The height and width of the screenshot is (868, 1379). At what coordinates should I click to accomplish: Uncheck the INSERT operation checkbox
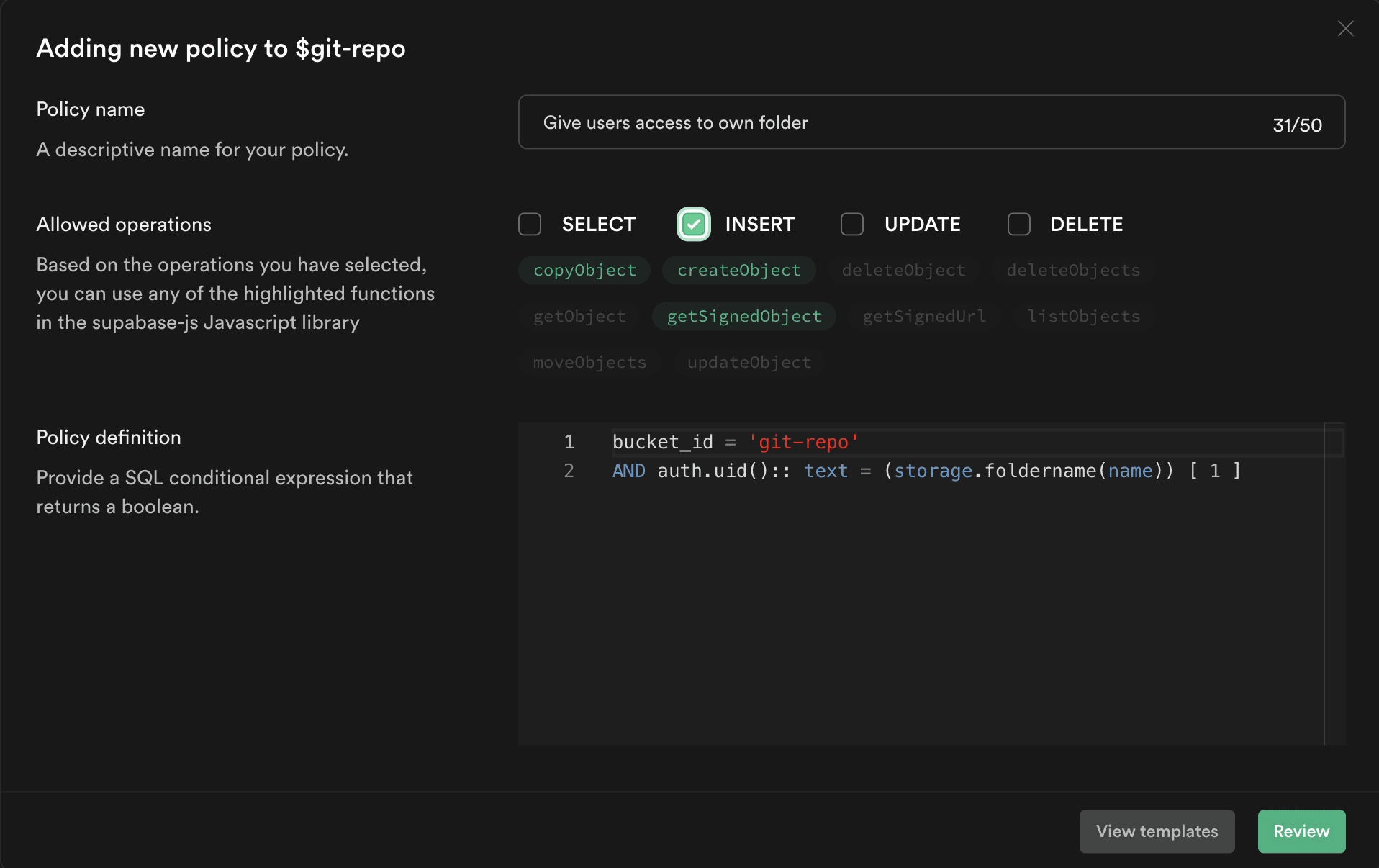pos(693,224)
